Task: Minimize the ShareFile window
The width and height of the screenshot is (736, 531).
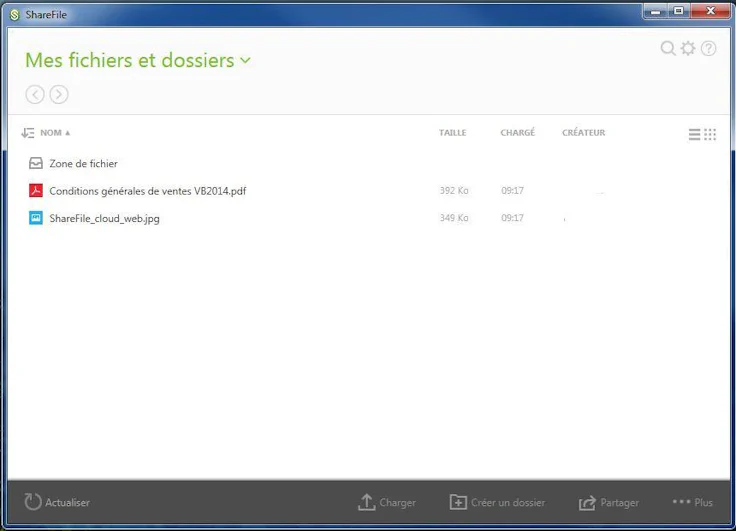Action: click(656, 11)
